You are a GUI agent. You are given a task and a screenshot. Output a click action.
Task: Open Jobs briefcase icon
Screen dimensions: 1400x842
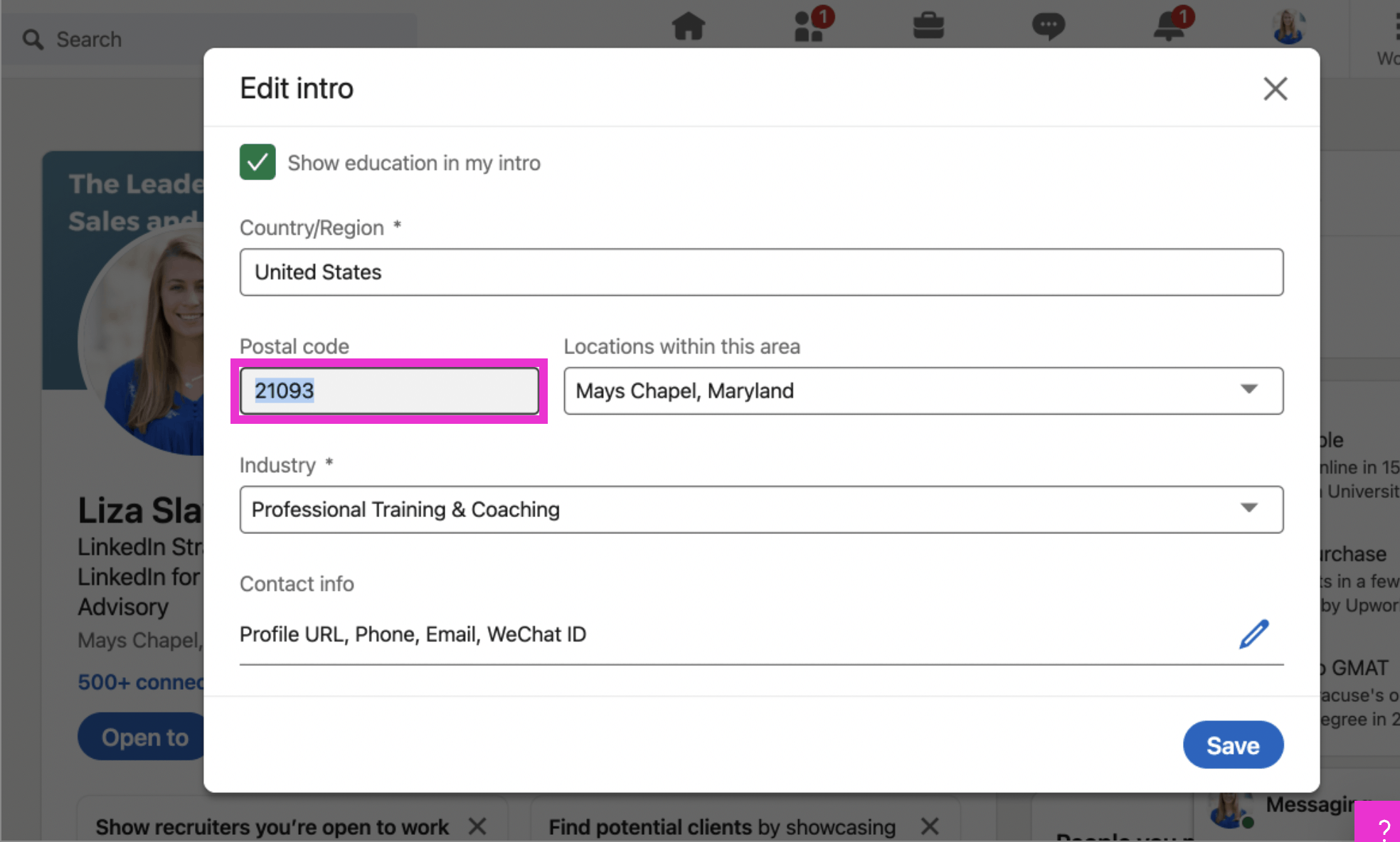pos(928,27)
